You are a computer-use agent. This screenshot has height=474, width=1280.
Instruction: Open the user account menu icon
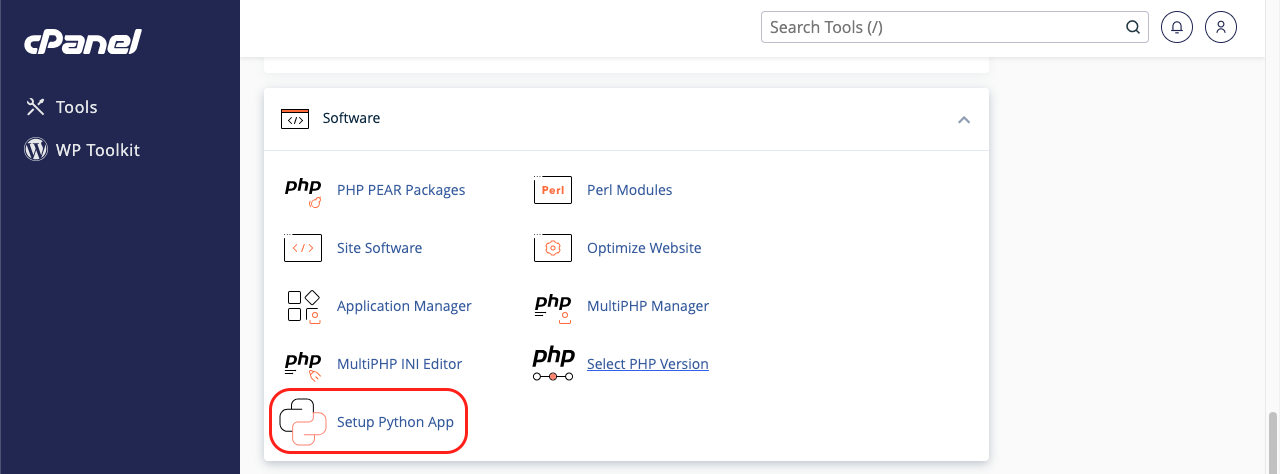click(1221, 27)
